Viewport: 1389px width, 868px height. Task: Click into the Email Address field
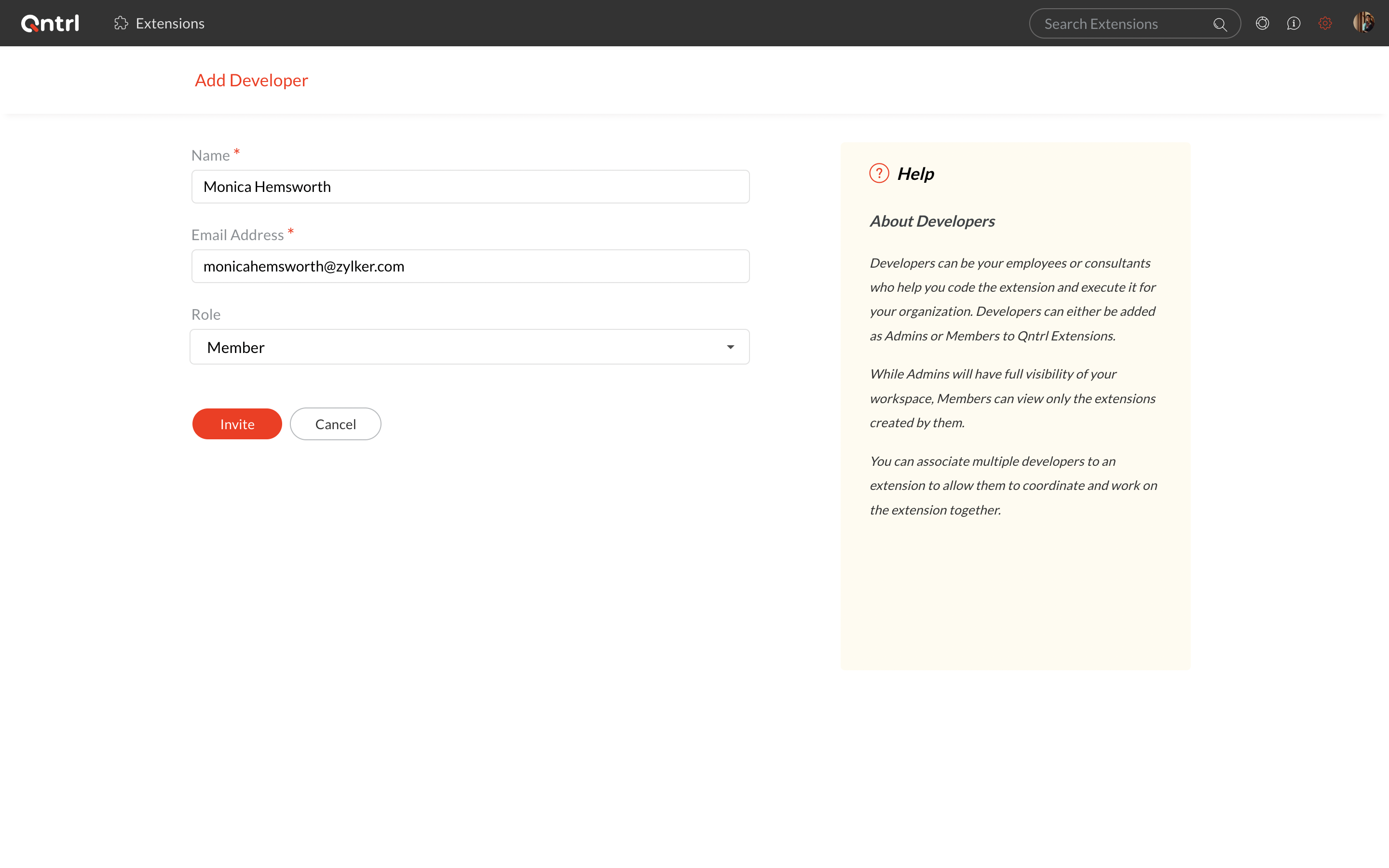point(470,266)
